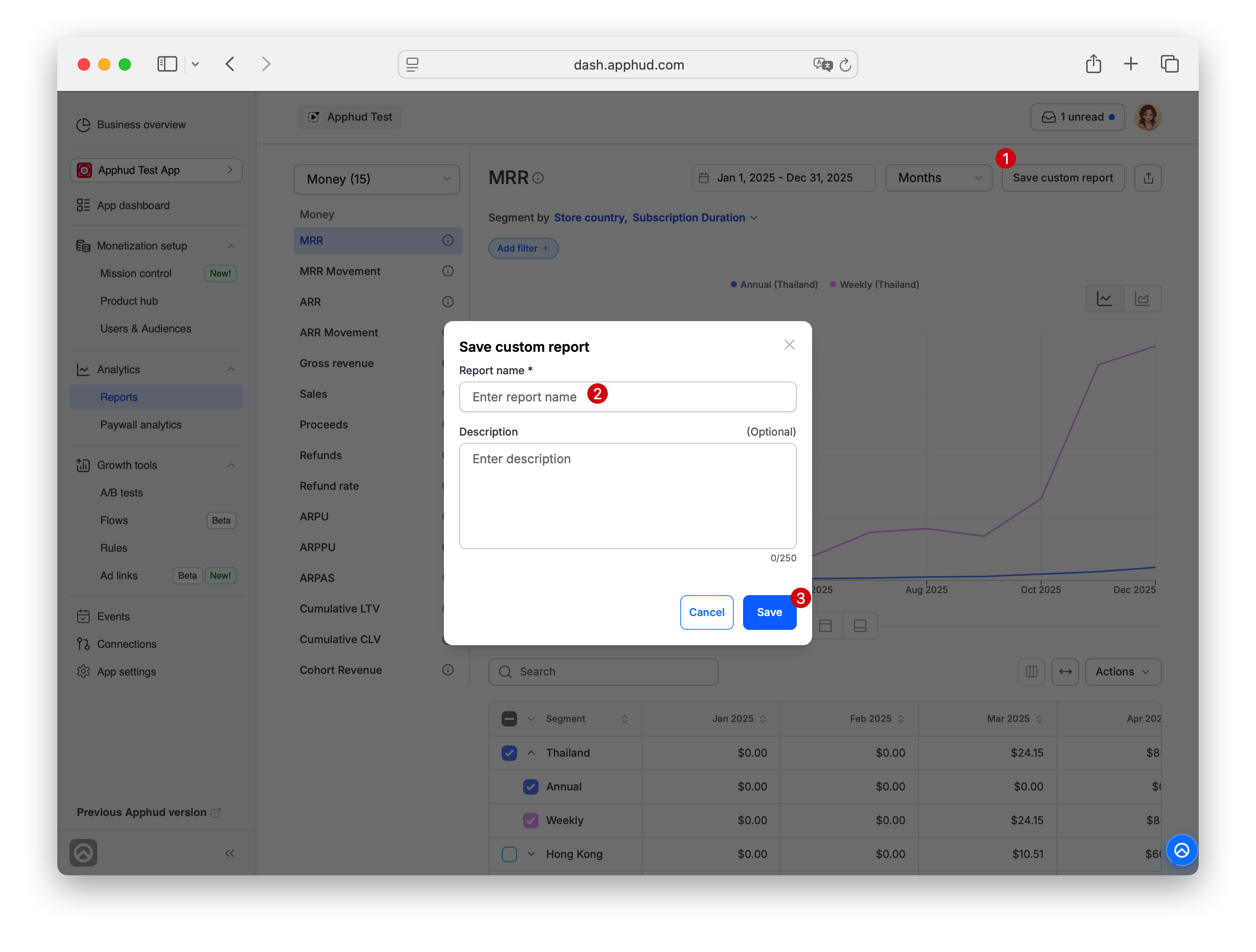This screenshot has width=1256, height=952.
Task: Uncheck Annual row checkbox
Action: 530,787
